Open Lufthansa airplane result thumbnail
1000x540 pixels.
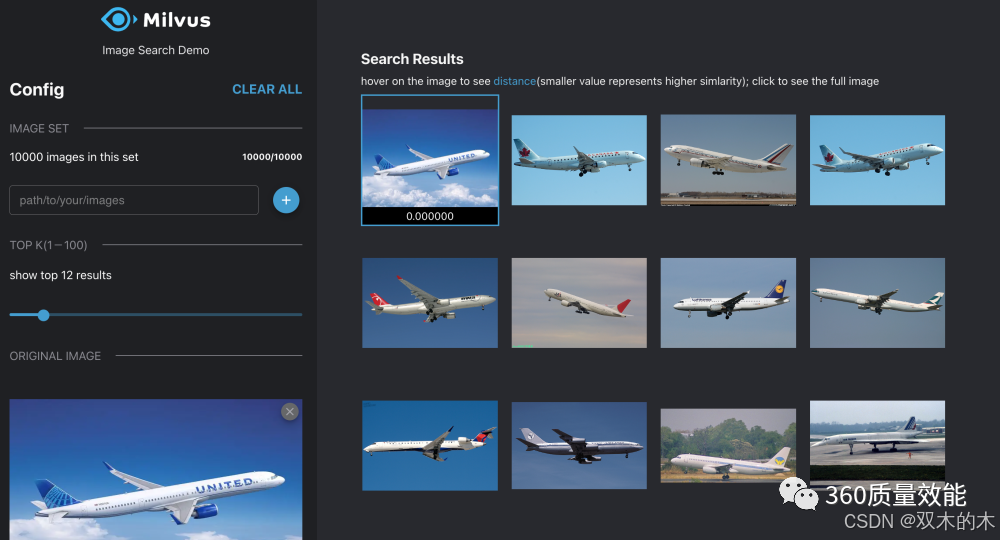[x=728, y=303]
